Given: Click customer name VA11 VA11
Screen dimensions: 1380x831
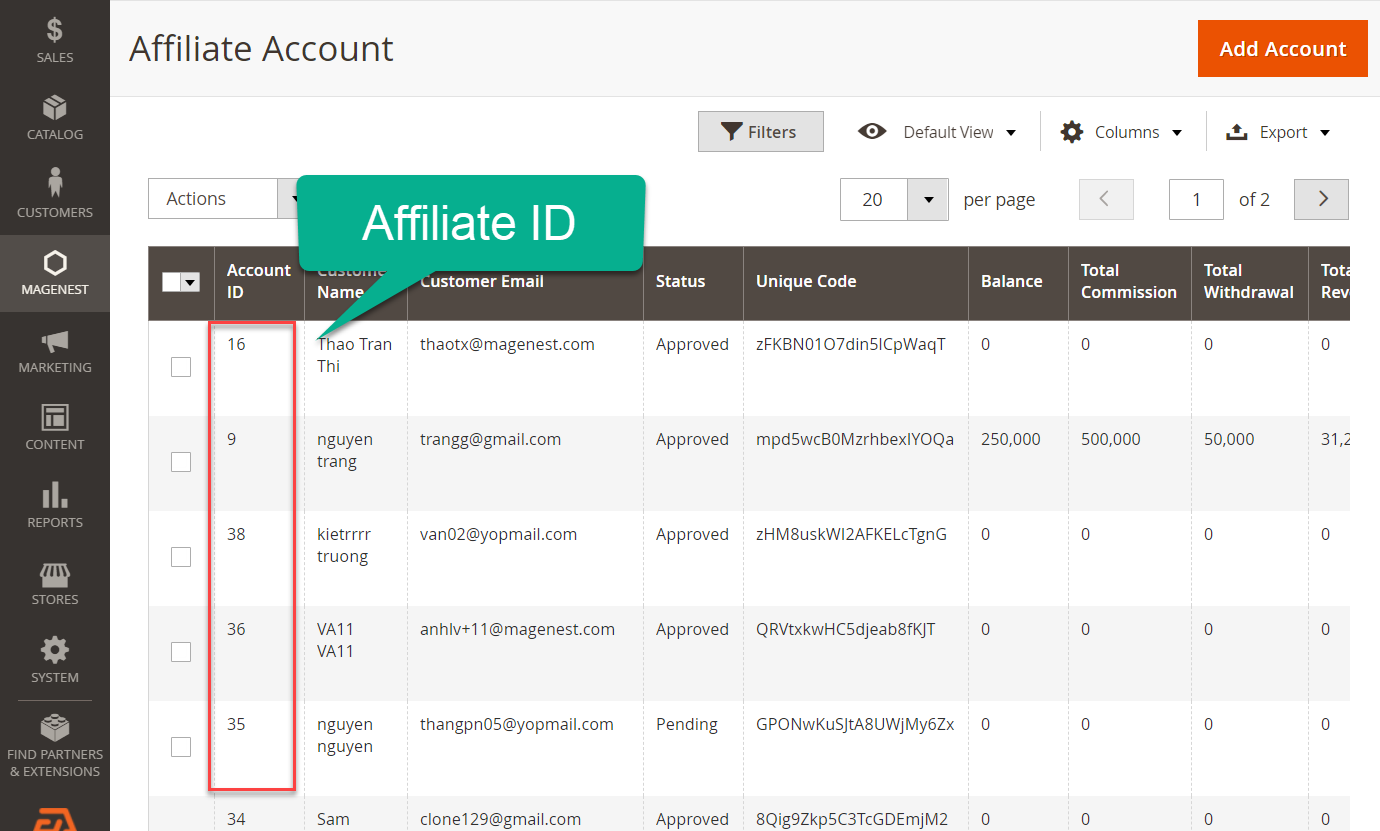Looking at the screenshot, I should click(336, 640).
